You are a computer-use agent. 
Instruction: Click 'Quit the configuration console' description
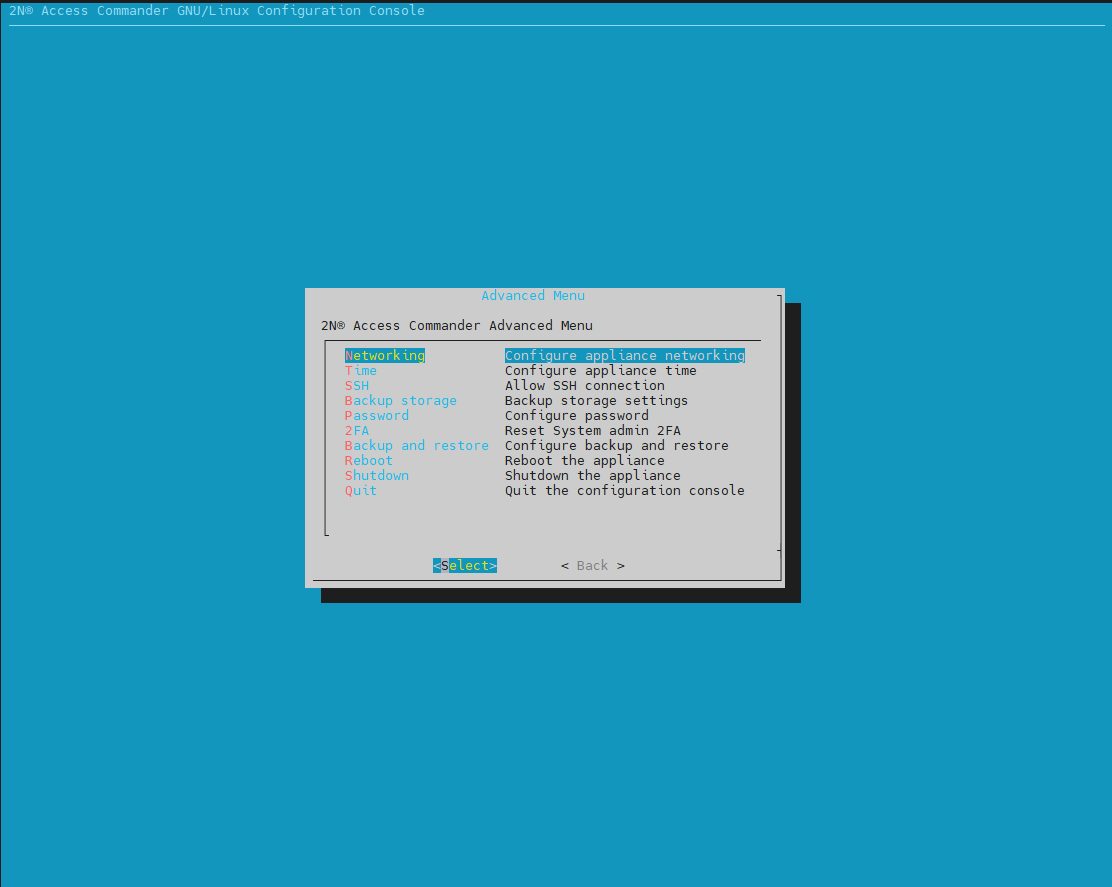625,490
